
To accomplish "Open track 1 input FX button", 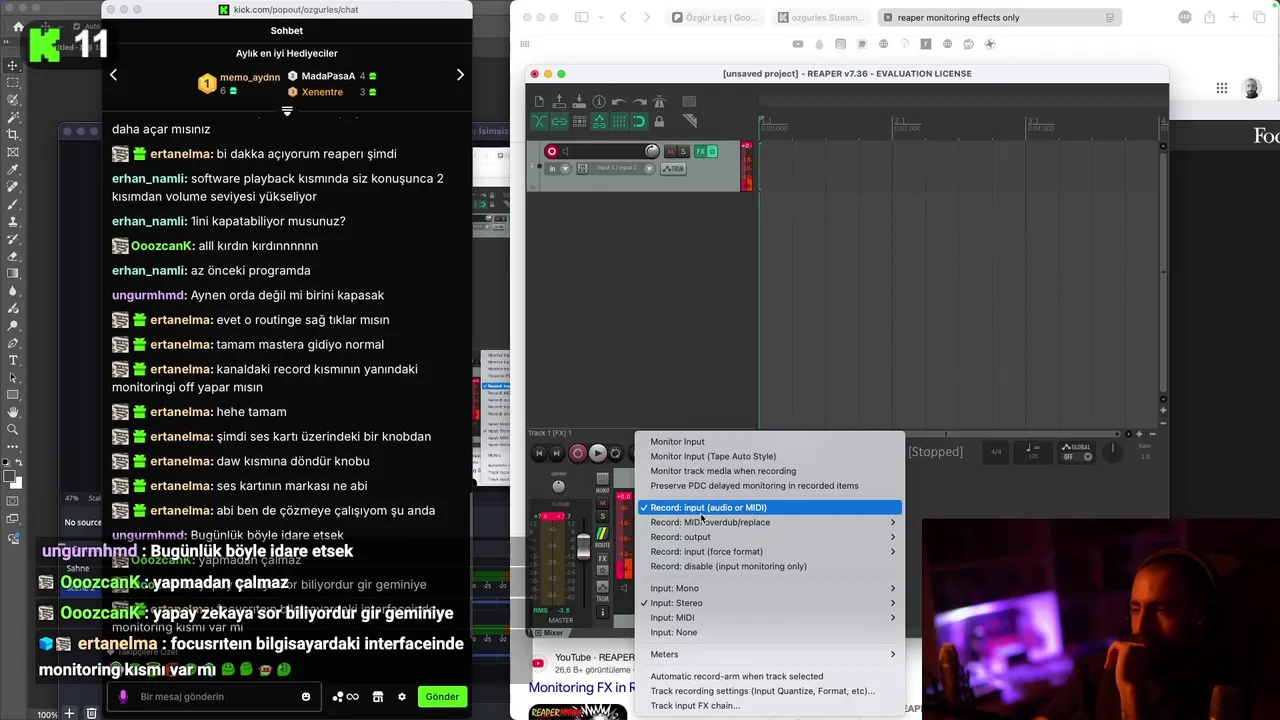I will coord(582,168).
